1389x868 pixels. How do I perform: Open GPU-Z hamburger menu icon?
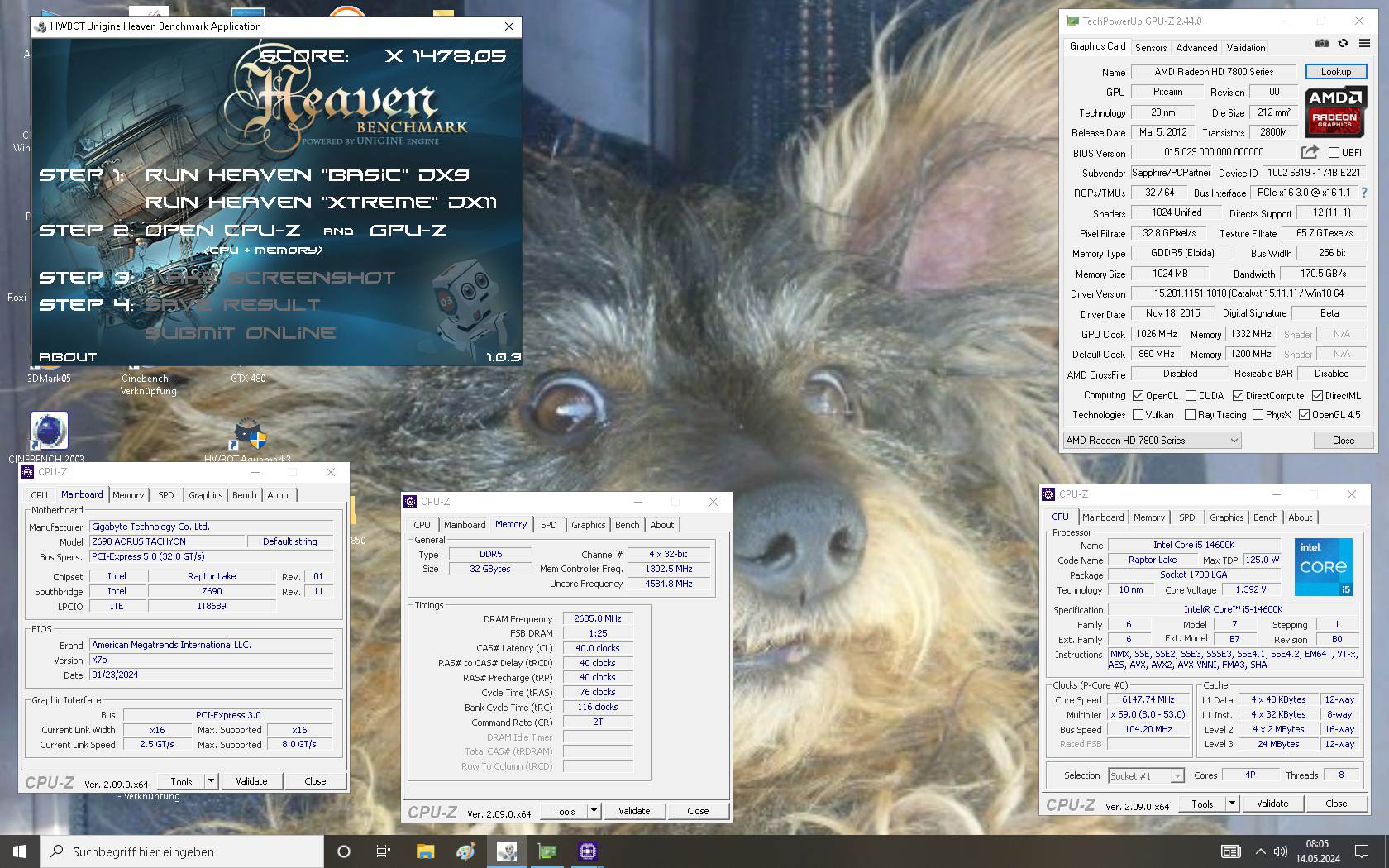coord(1364,43)
